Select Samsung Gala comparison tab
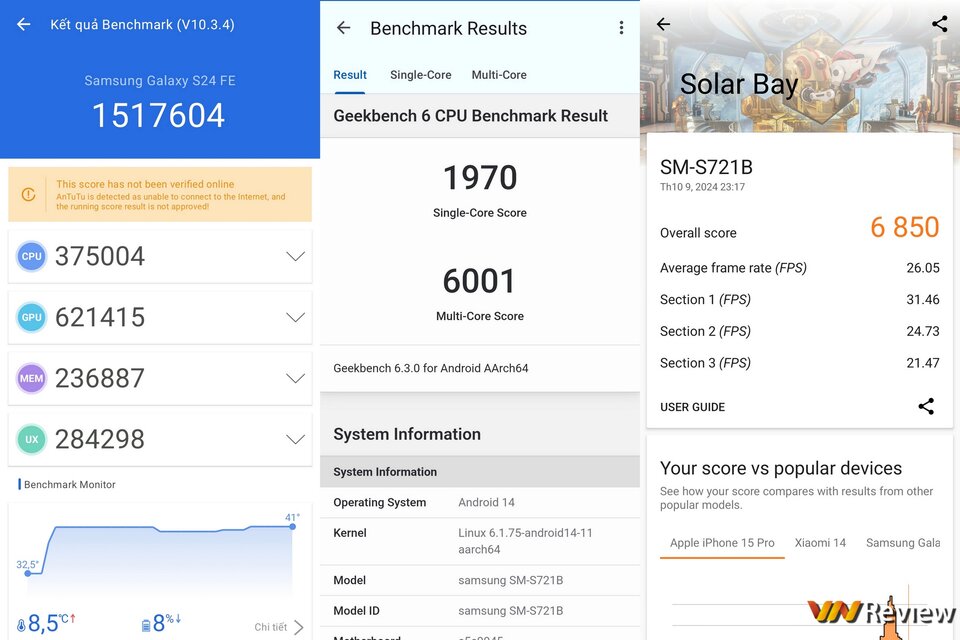Viewport: 960px width, 640px height. coord(902,543)
